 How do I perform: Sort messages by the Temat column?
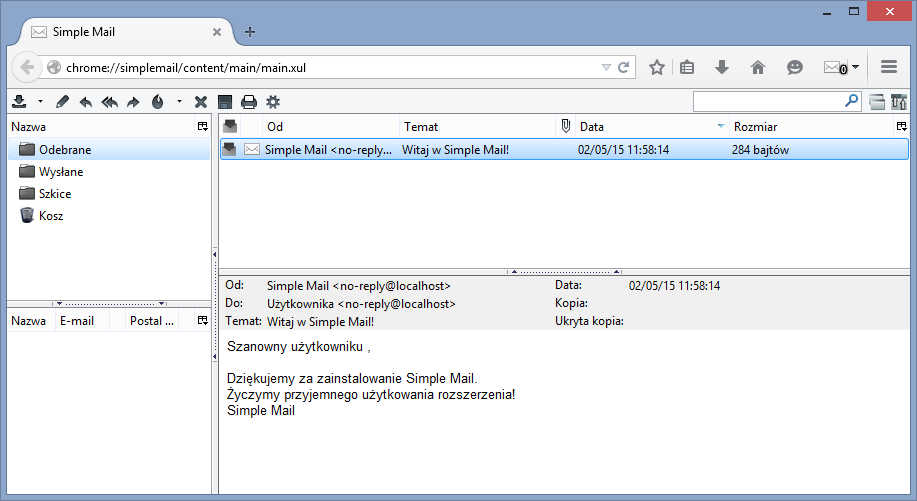[x=477, y=127]
